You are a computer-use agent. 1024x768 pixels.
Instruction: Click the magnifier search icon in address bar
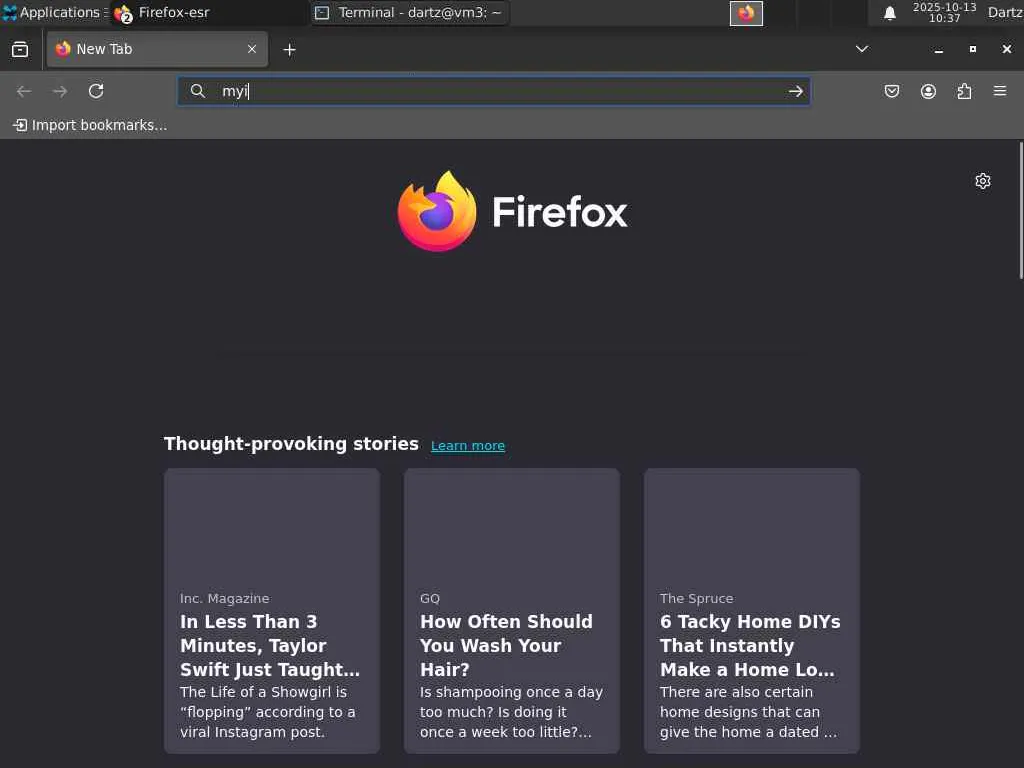coord(197,91)
